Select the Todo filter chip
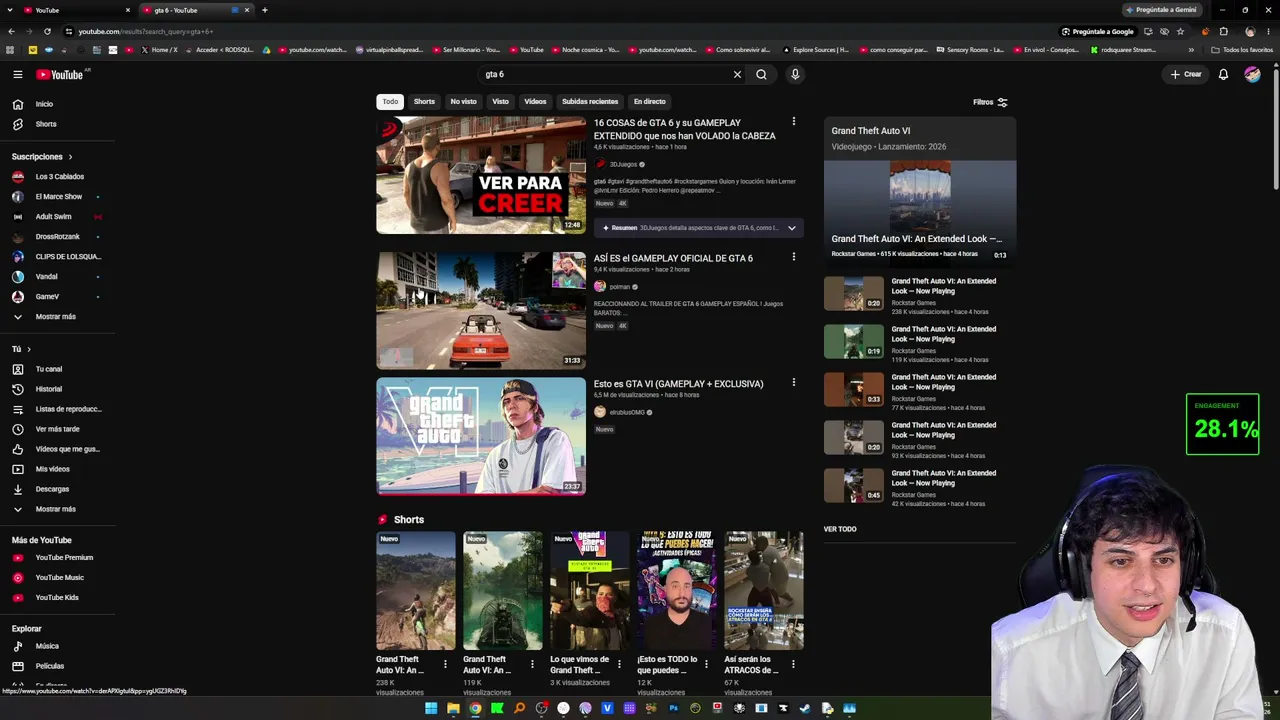Image resolution: width=1280 pixels, height=720 pixels. click(390, 101)
